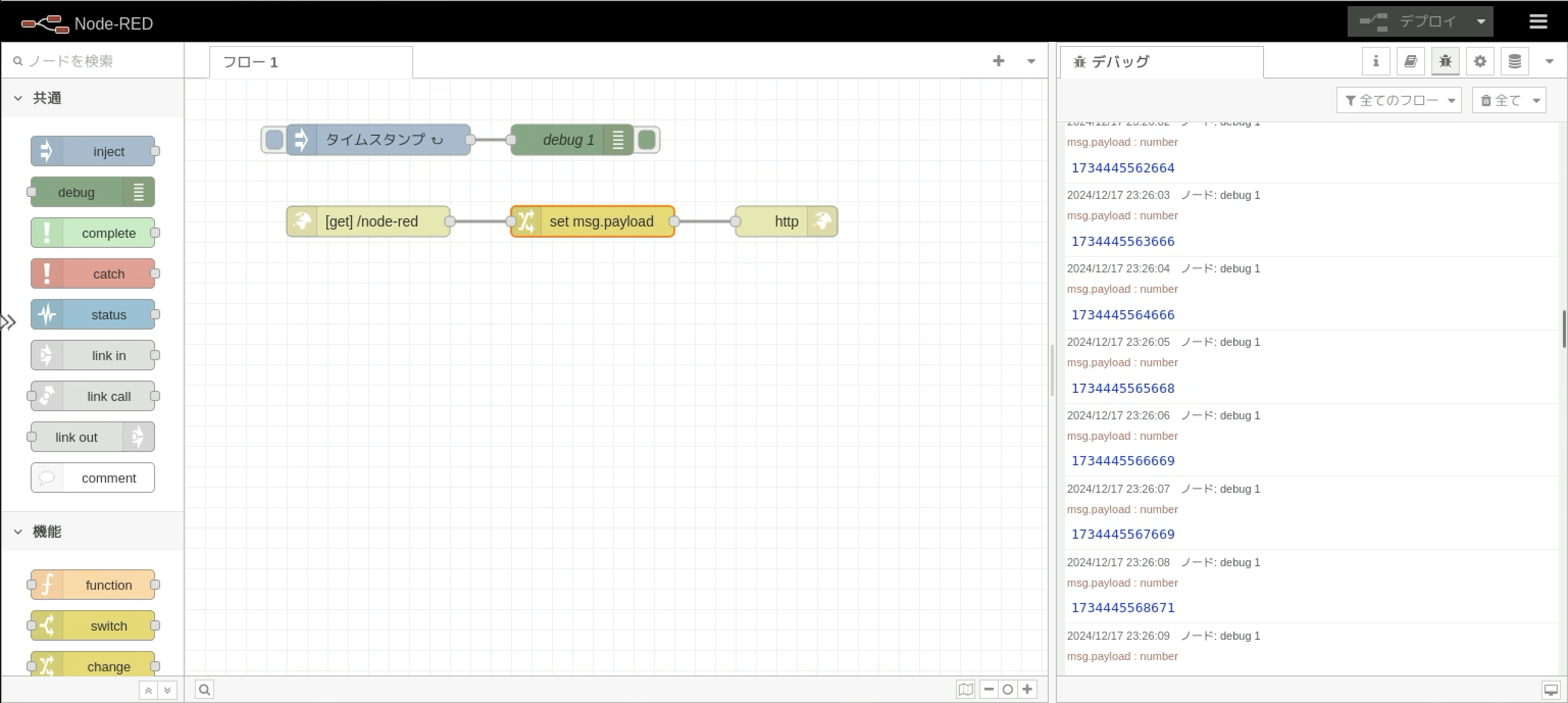Screen dimensions: 1568x703
Task: Open the configuration nodes gear icon
Action: [1480, 62]
